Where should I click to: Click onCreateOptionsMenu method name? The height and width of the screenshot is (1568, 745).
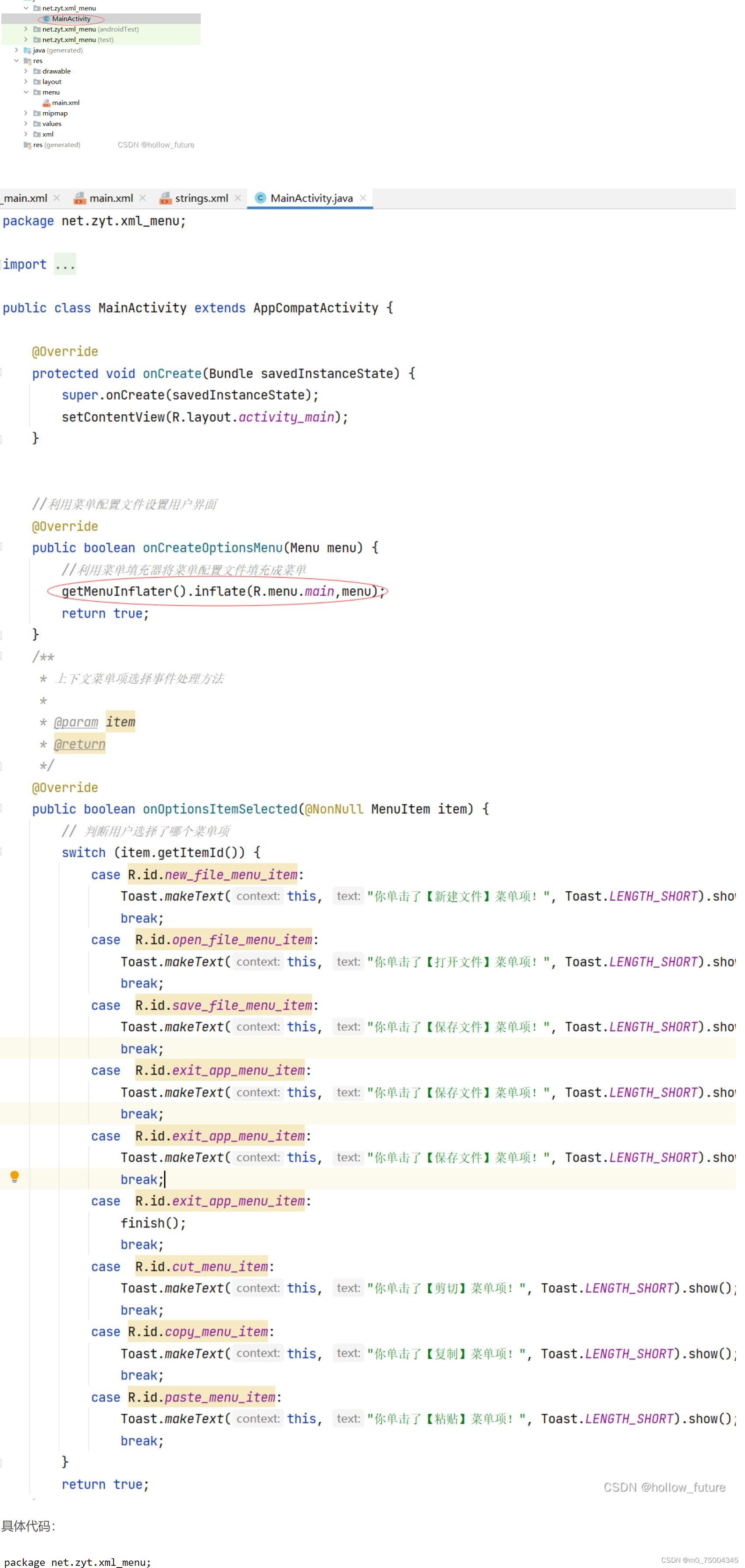point(213,548)
